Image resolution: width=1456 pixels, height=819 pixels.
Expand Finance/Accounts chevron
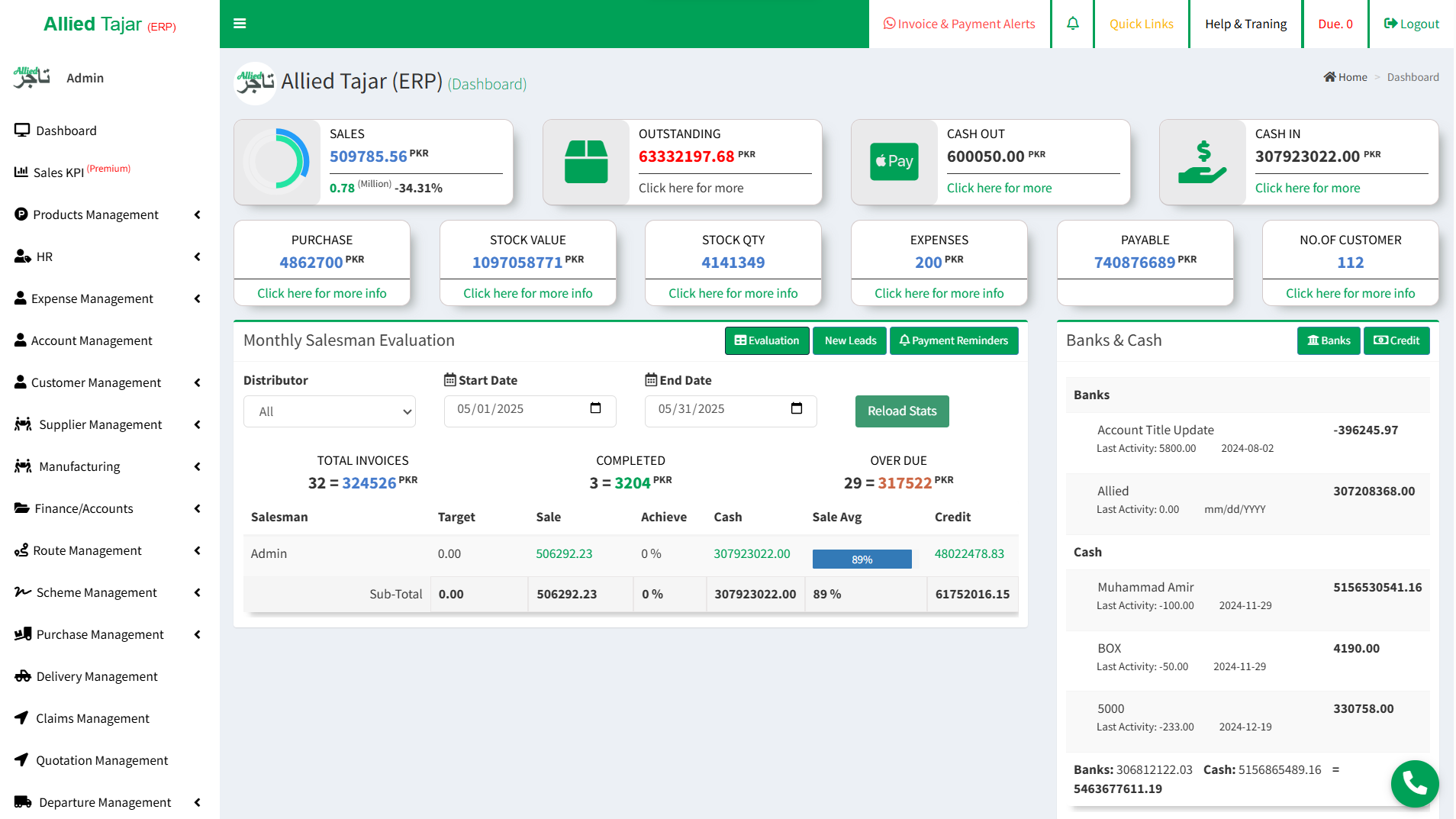(x=198, y=508)
